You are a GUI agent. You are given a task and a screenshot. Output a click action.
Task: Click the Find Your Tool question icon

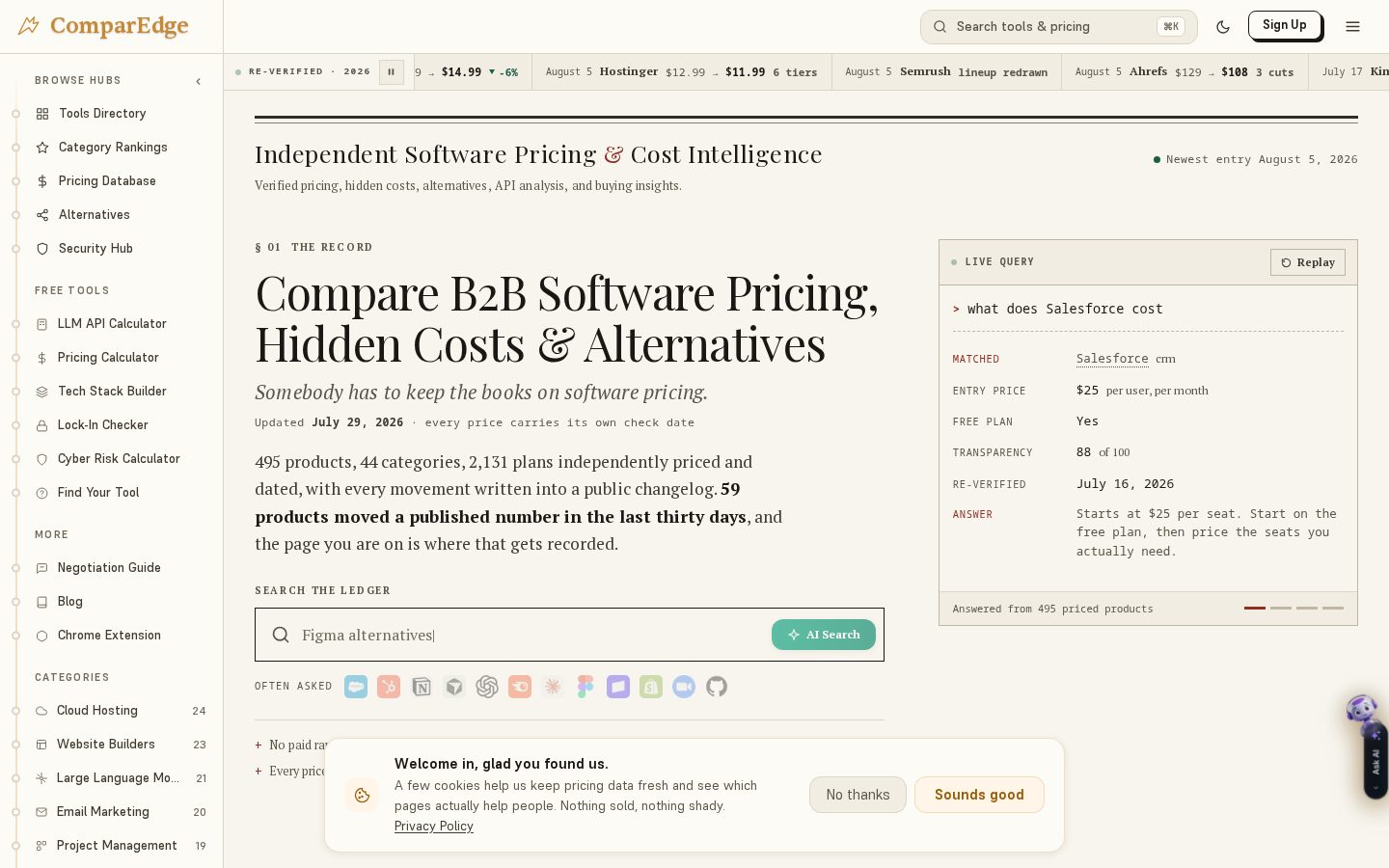(41, 493)
